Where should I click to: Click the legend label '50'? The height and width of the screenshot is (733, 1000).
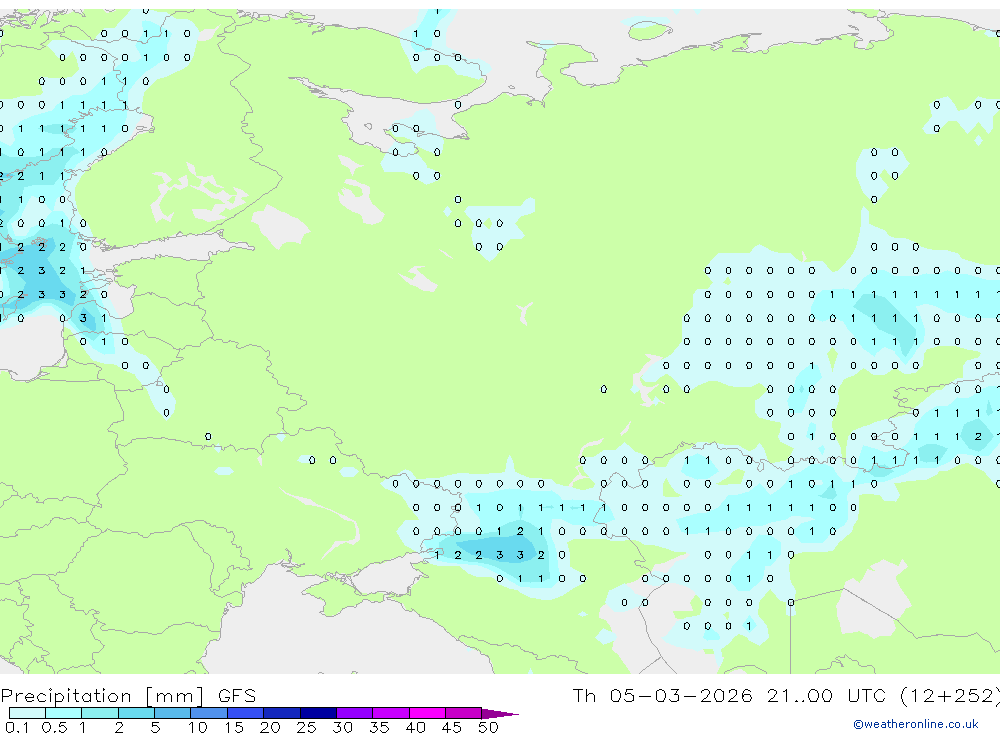488,727
